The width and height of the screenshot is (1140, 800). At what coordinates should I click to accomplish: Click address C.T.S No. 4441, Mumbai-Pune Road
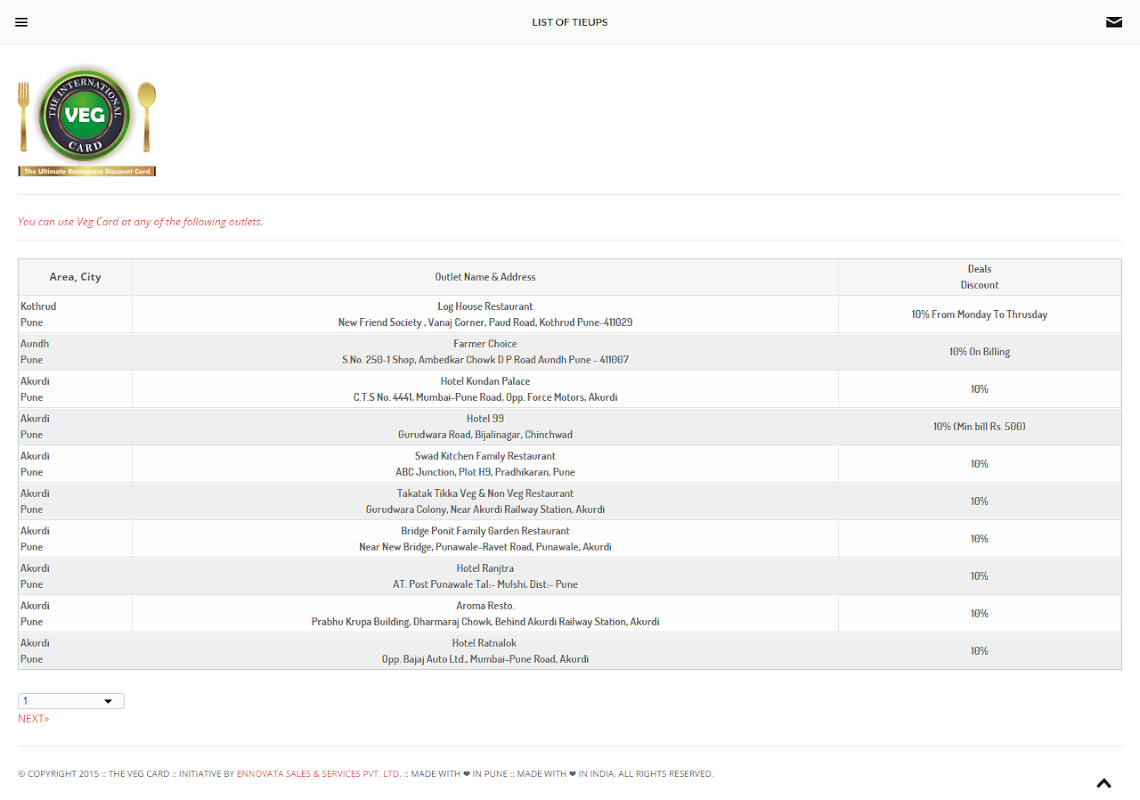tap(485, 398)
